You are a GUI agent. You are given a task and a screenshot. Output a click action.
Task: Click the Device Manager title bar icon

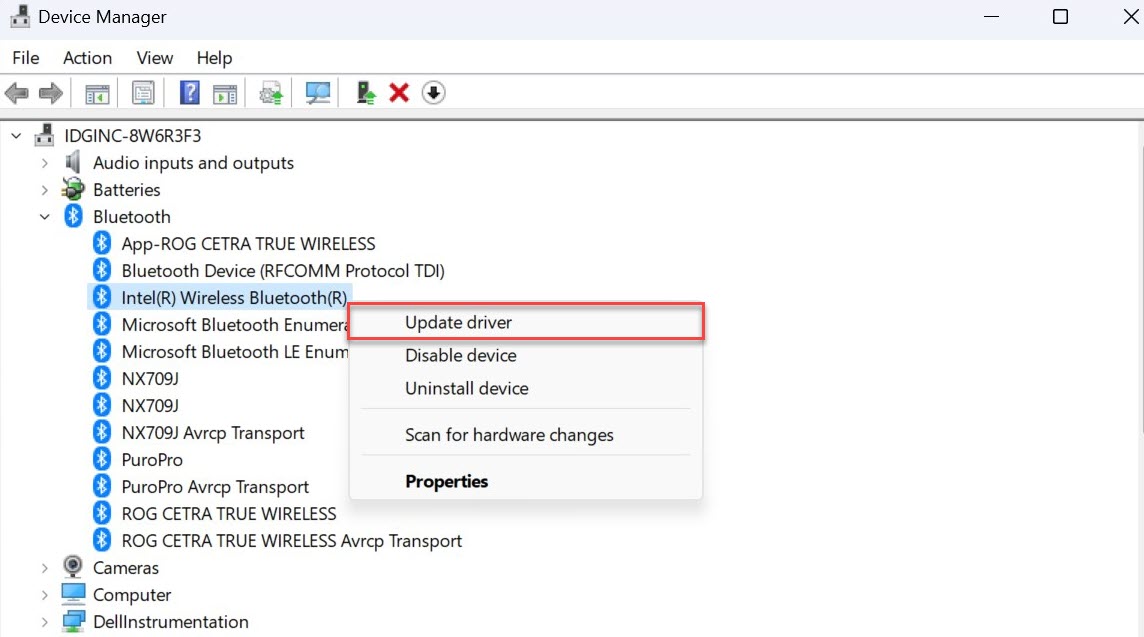(20, 16)
